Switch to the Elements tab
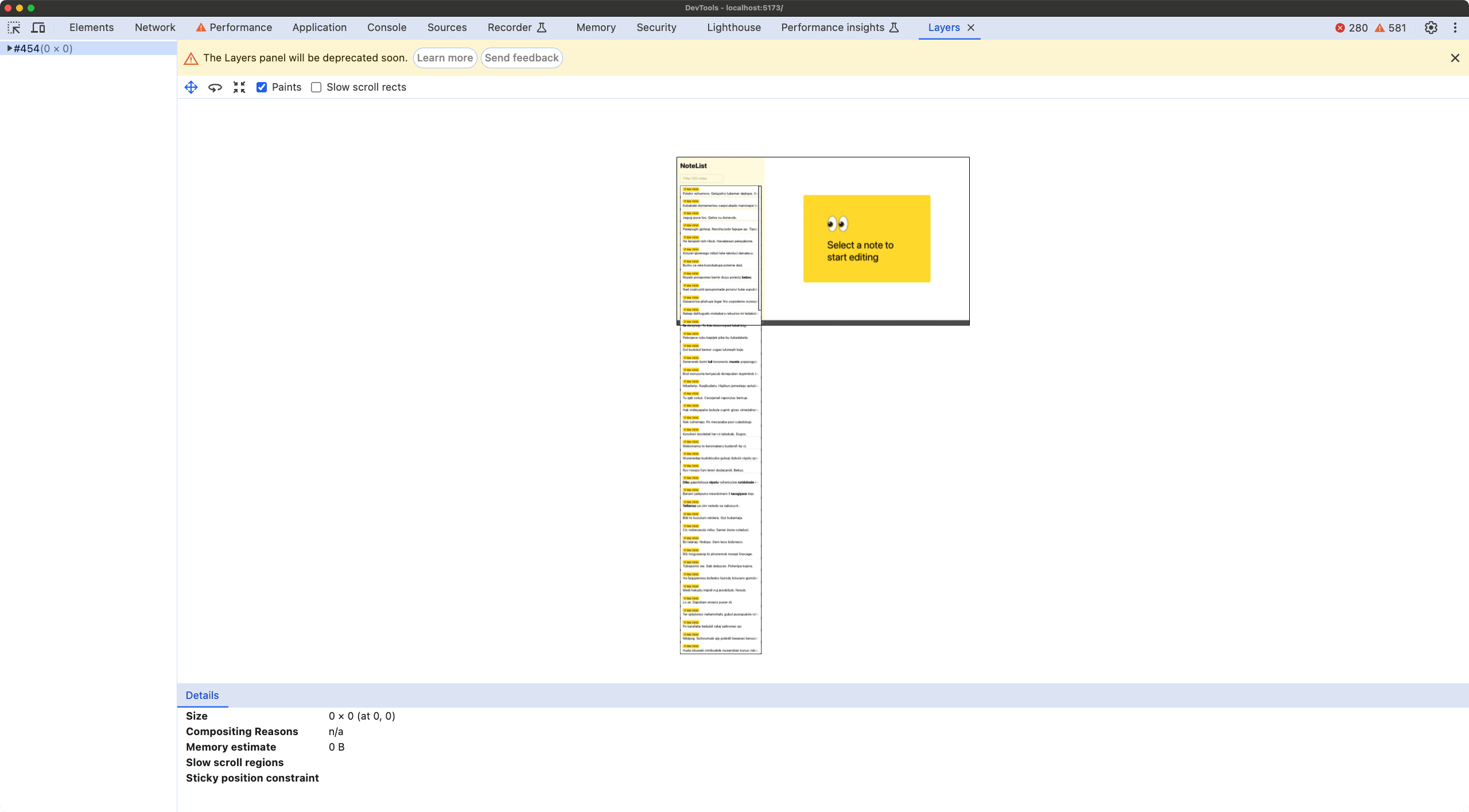 coord(91,28)
